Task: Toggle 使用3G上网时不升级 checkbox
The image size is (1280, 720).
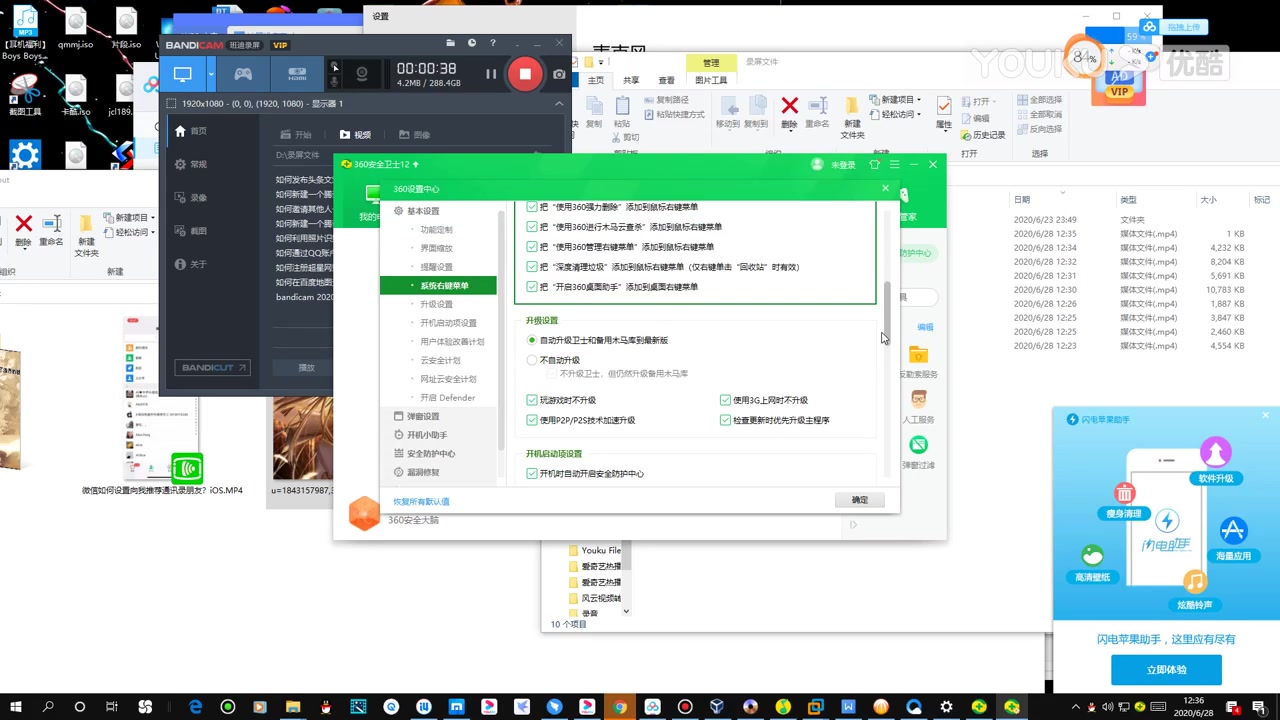Action: pyautogui.click(x=725, y=400)
